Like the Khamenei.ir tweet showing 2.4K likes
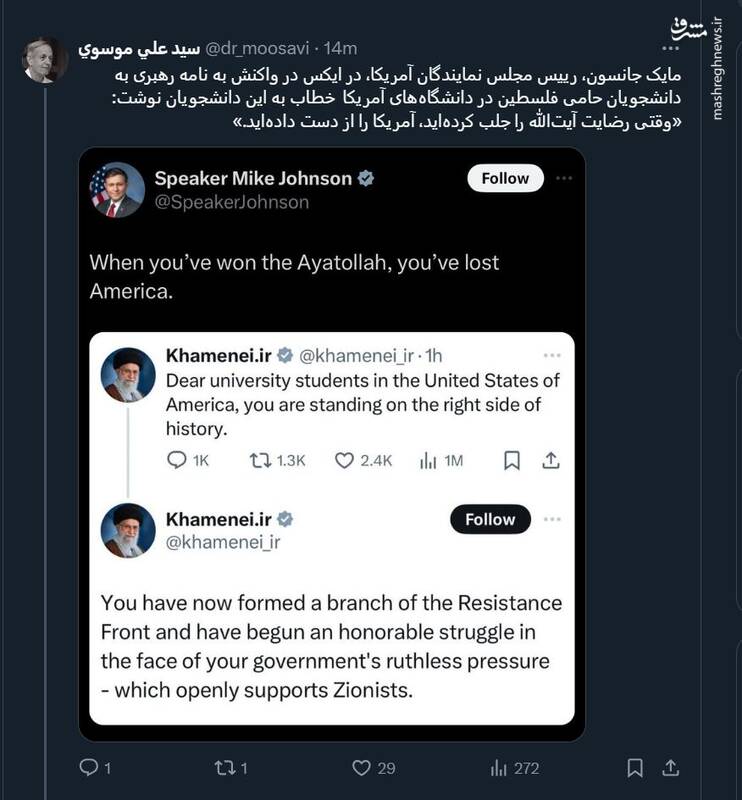The image size is (742, 800). [x=342, y=458]
